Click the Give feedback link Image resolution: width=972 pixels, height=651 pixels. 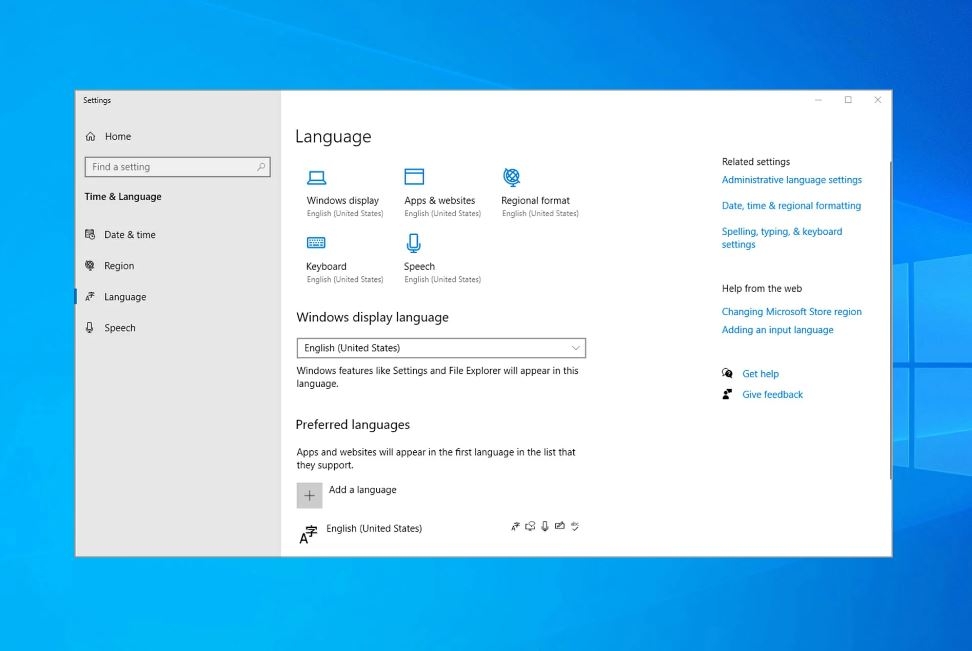[772, 394]
